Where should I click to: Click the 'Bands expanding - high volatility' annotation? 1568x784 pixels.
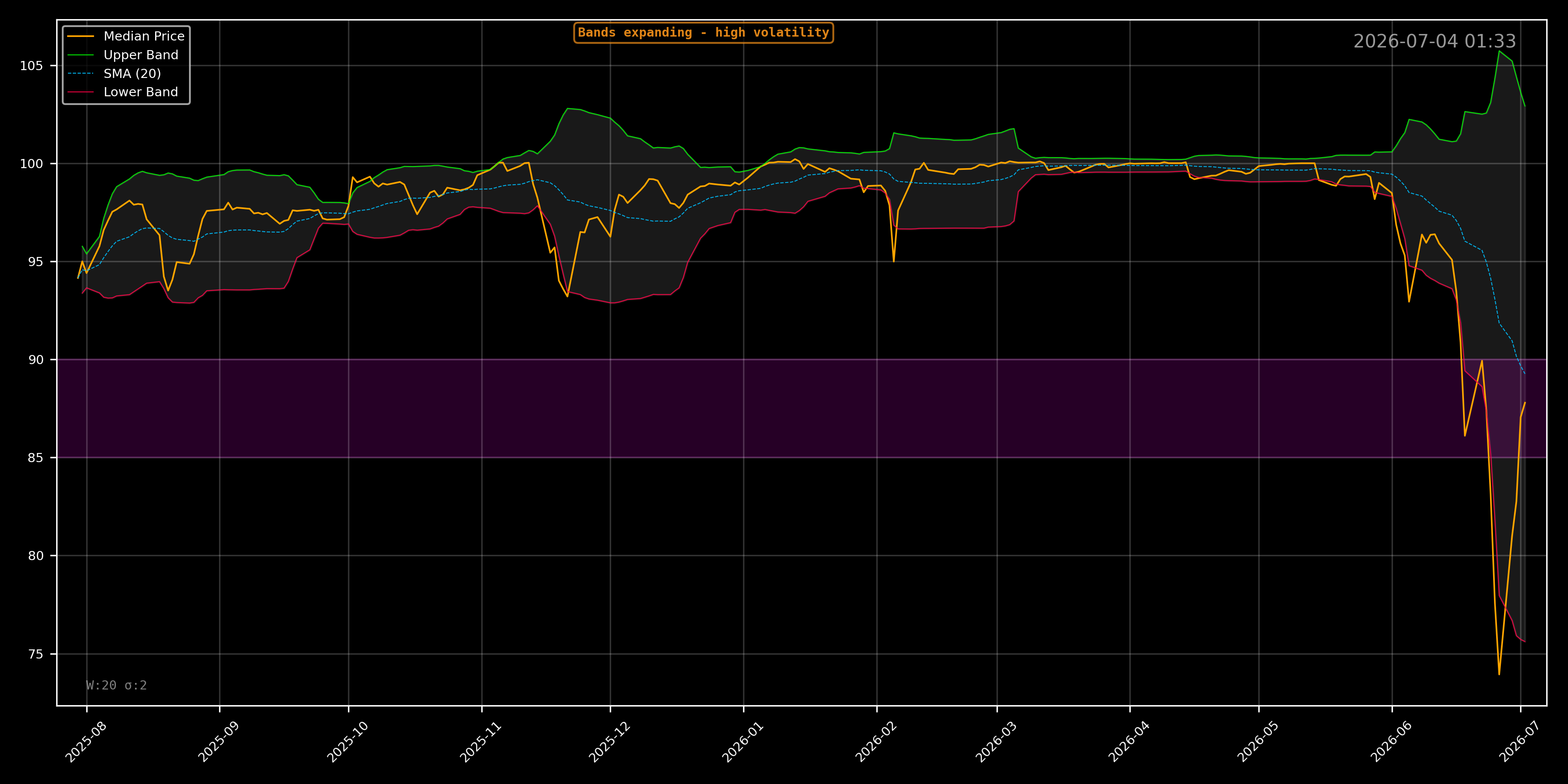[703, 33]
